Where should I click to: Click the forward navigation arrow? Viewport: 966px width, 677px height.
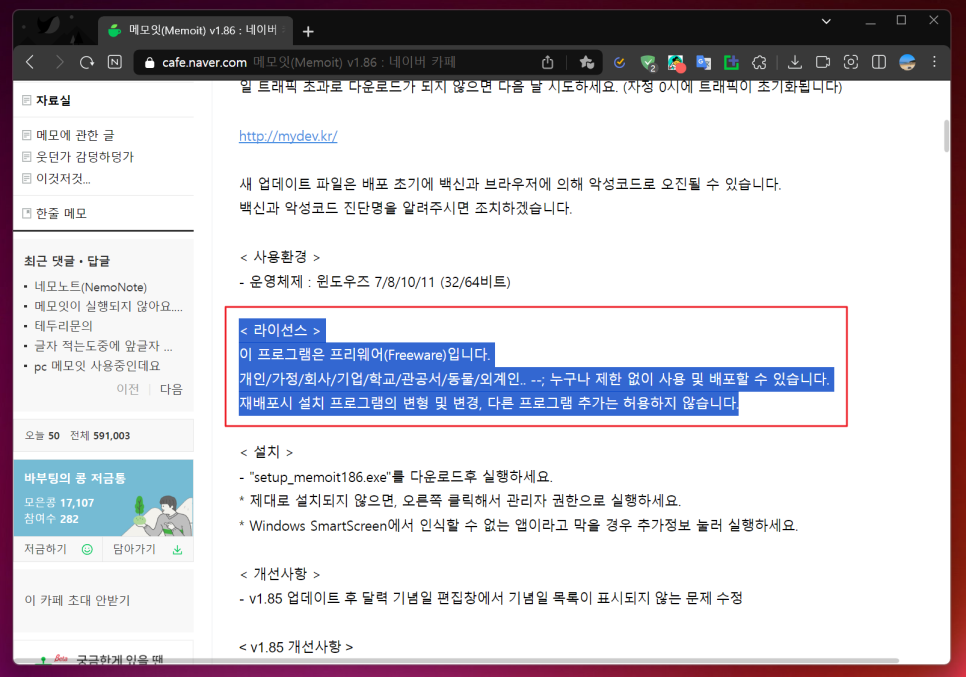tap(59, 62)
